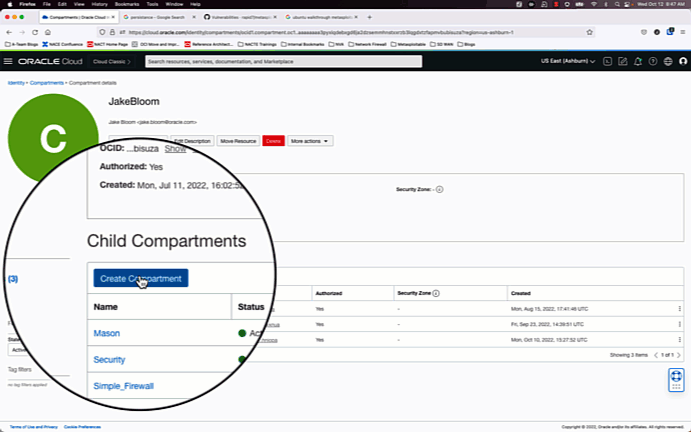Viewport: 691px width, 432px height.
Task: Click Compartments breadcrumb link
Action: click(47, 83)
